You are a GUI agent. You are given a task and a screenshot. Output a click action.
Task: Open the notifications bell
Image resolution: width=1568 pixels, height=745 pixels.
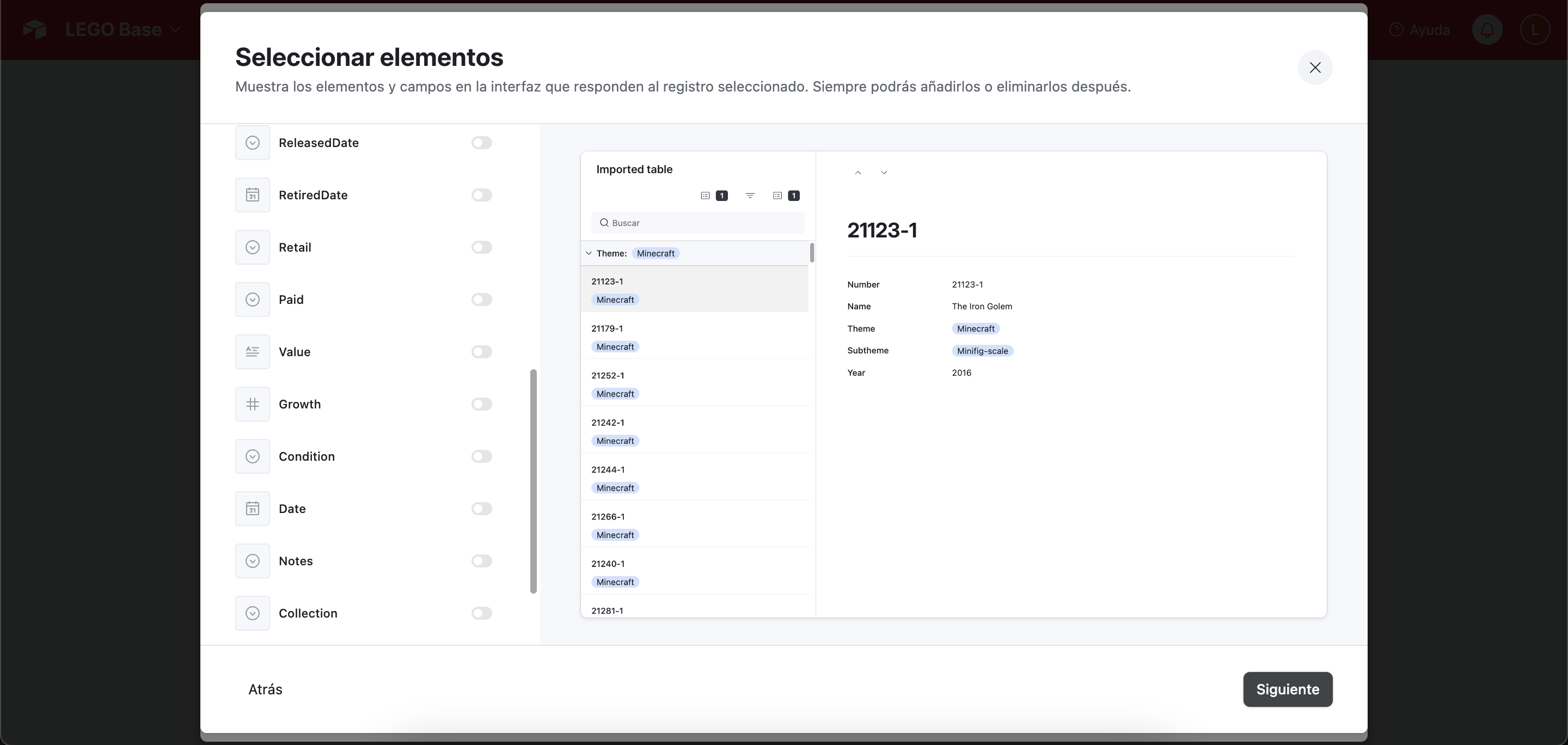[1487, 29]
